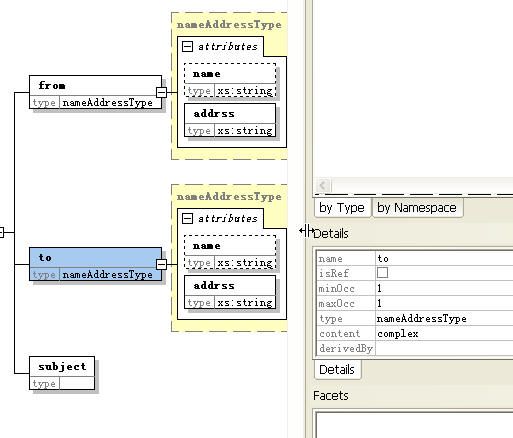Select 'addrss' attribute in the 'from' group

(x=230, y=120)
